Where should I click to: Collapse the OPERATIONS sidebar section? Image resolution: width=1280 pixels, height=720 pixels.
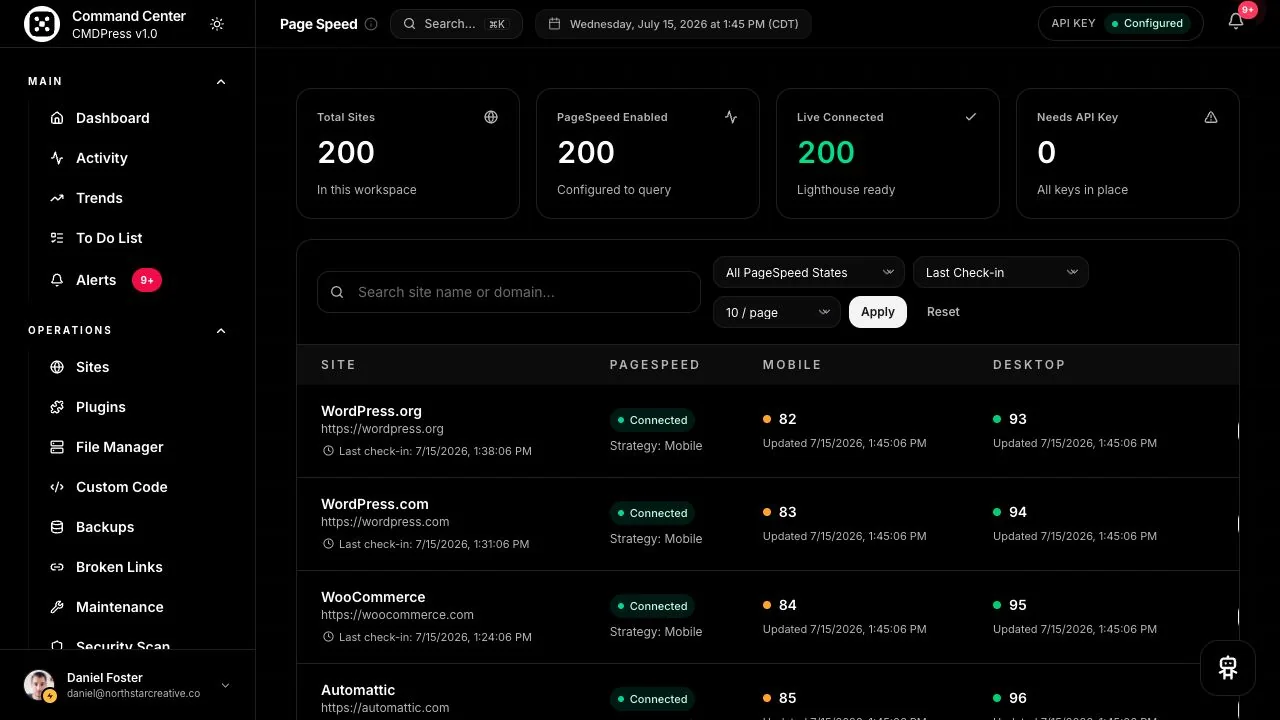(221, 330)
